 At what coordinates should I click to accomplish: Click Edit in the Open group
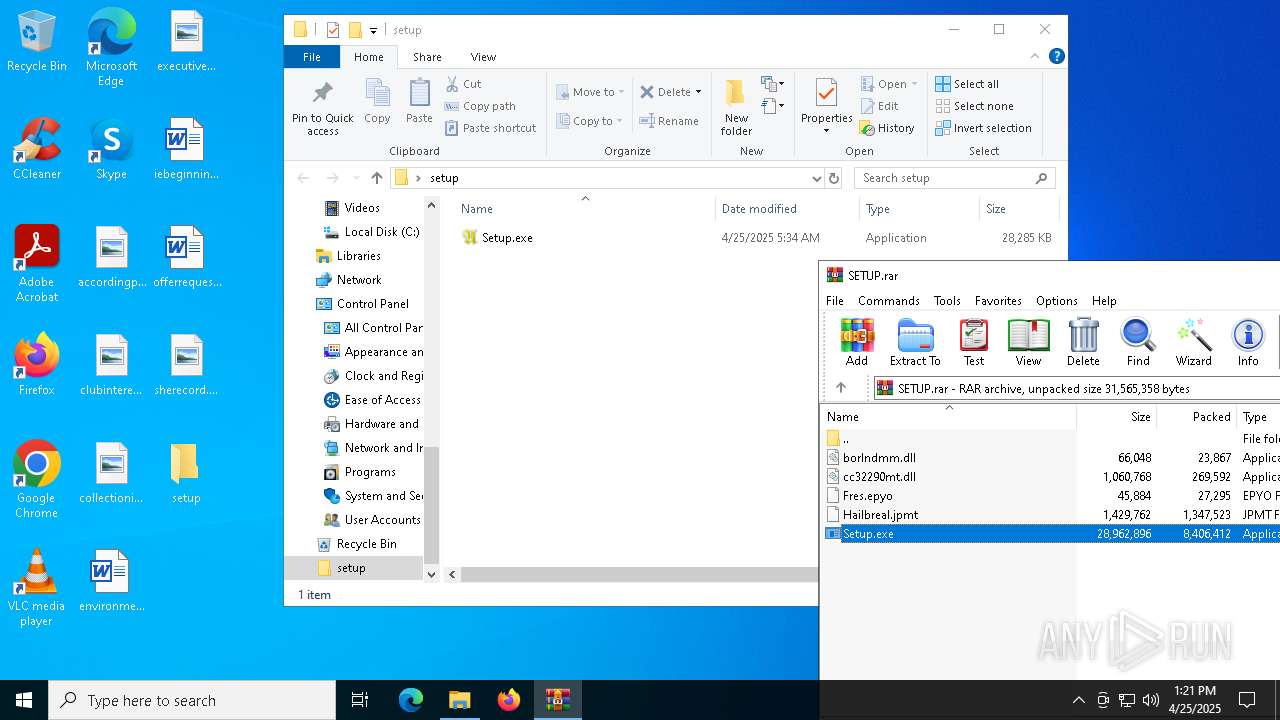[880, 106]
